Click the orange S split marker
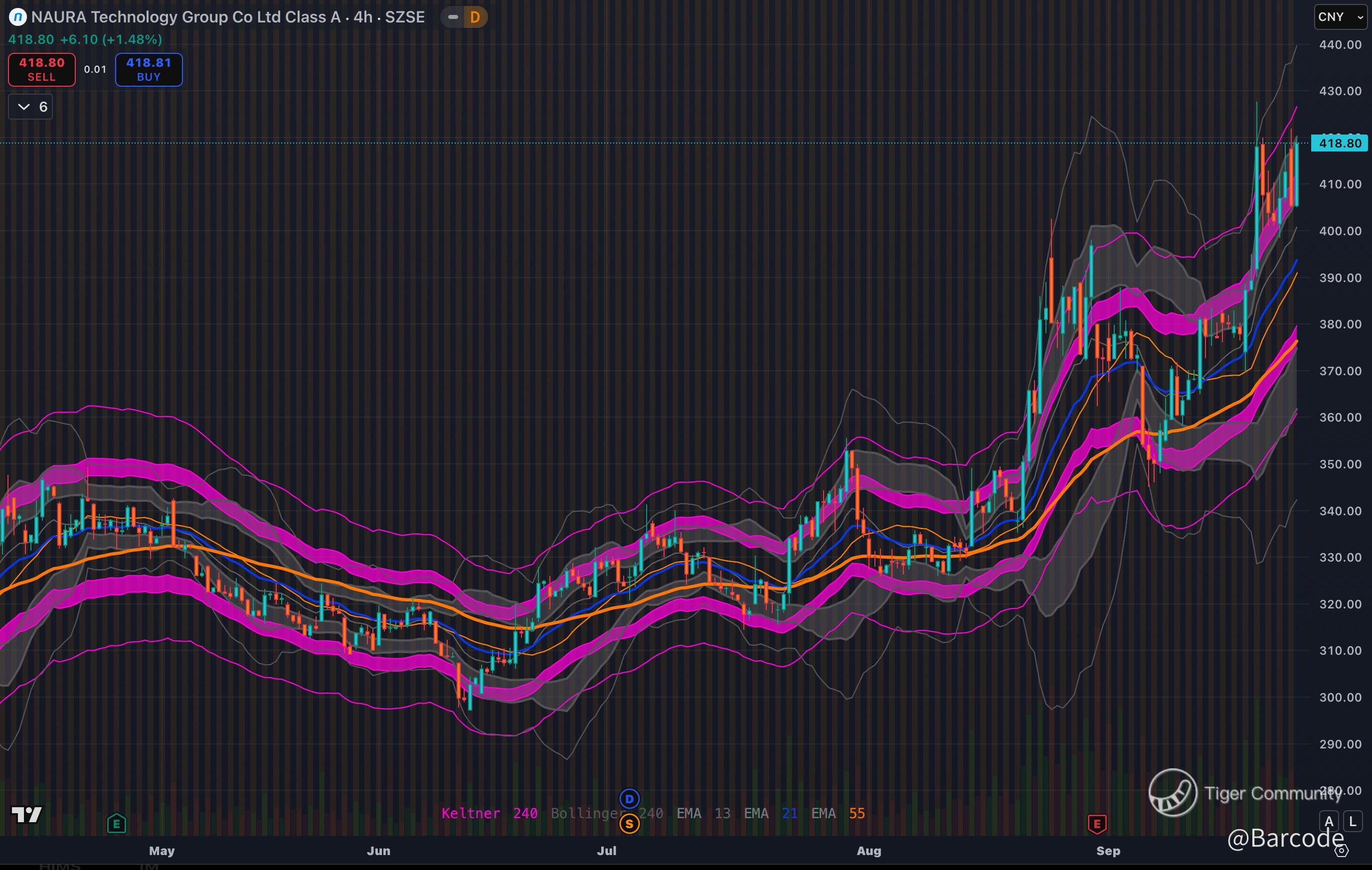 pos(629,823)
